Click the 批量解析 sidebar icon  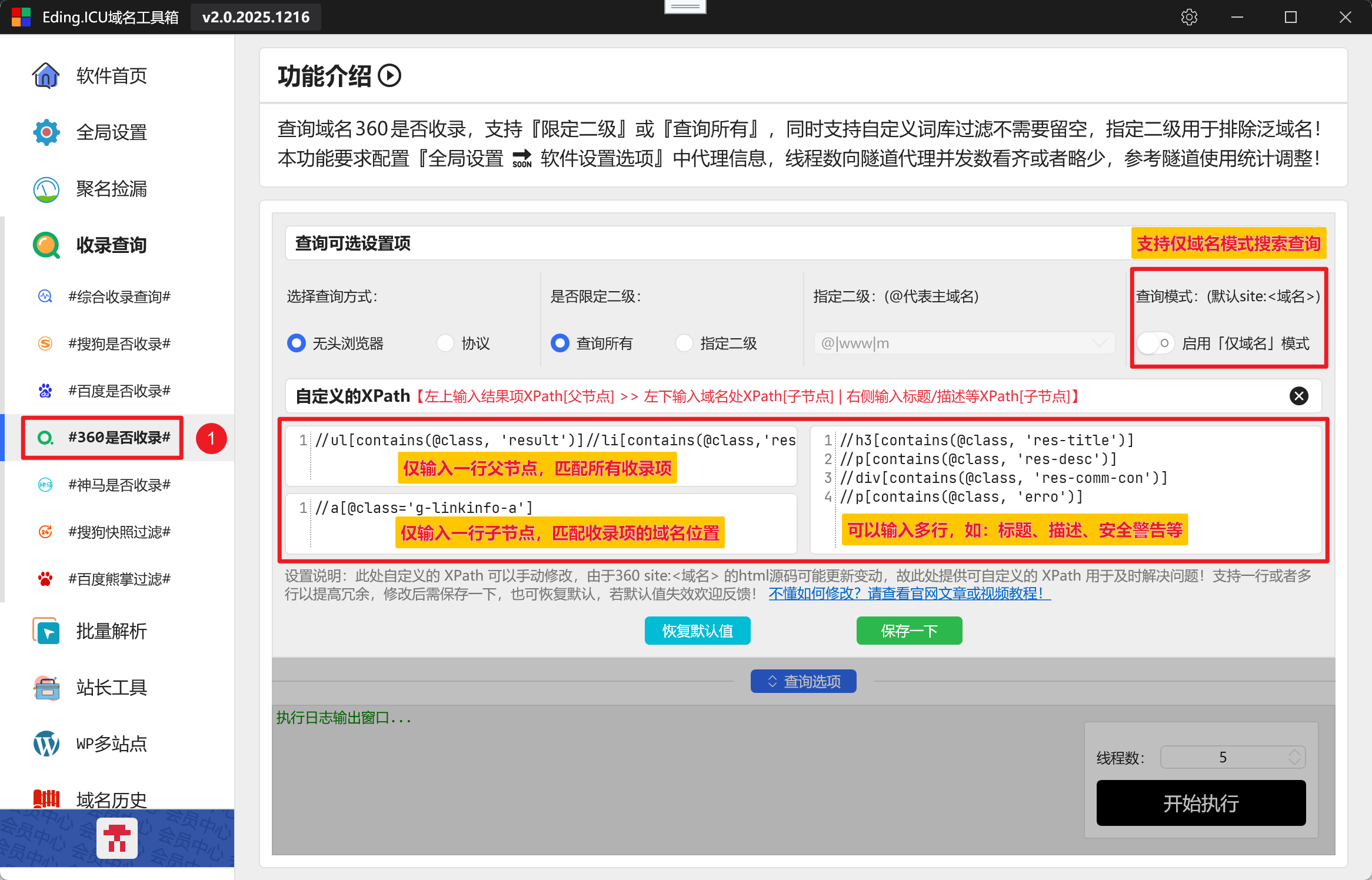pyautogui.click(x=46, y=631)
